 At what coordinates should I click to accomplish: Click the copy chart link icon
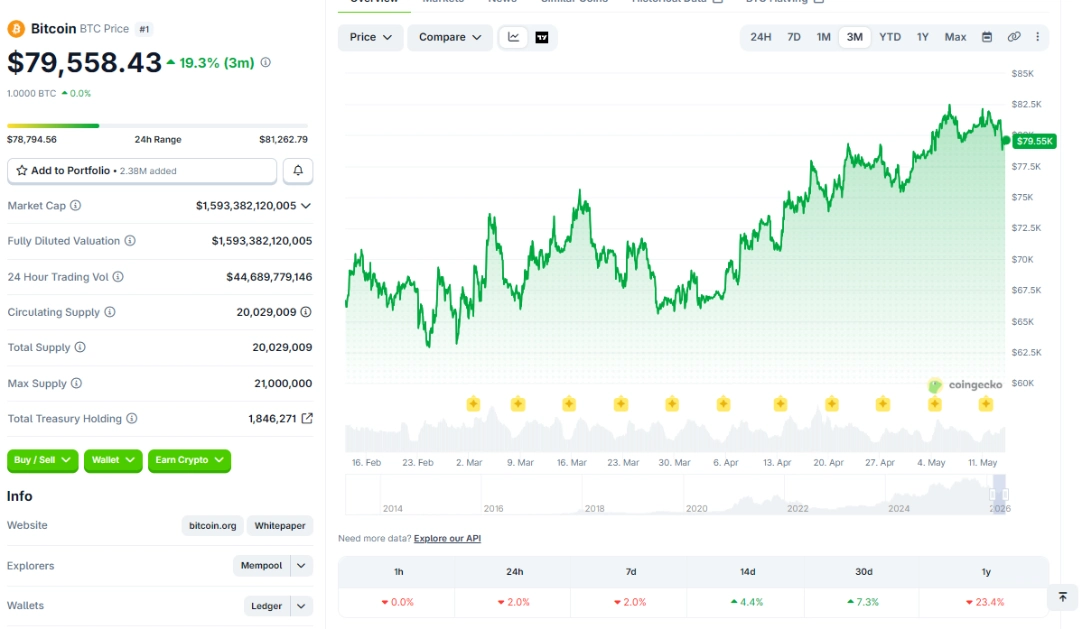pos(1014,37)
